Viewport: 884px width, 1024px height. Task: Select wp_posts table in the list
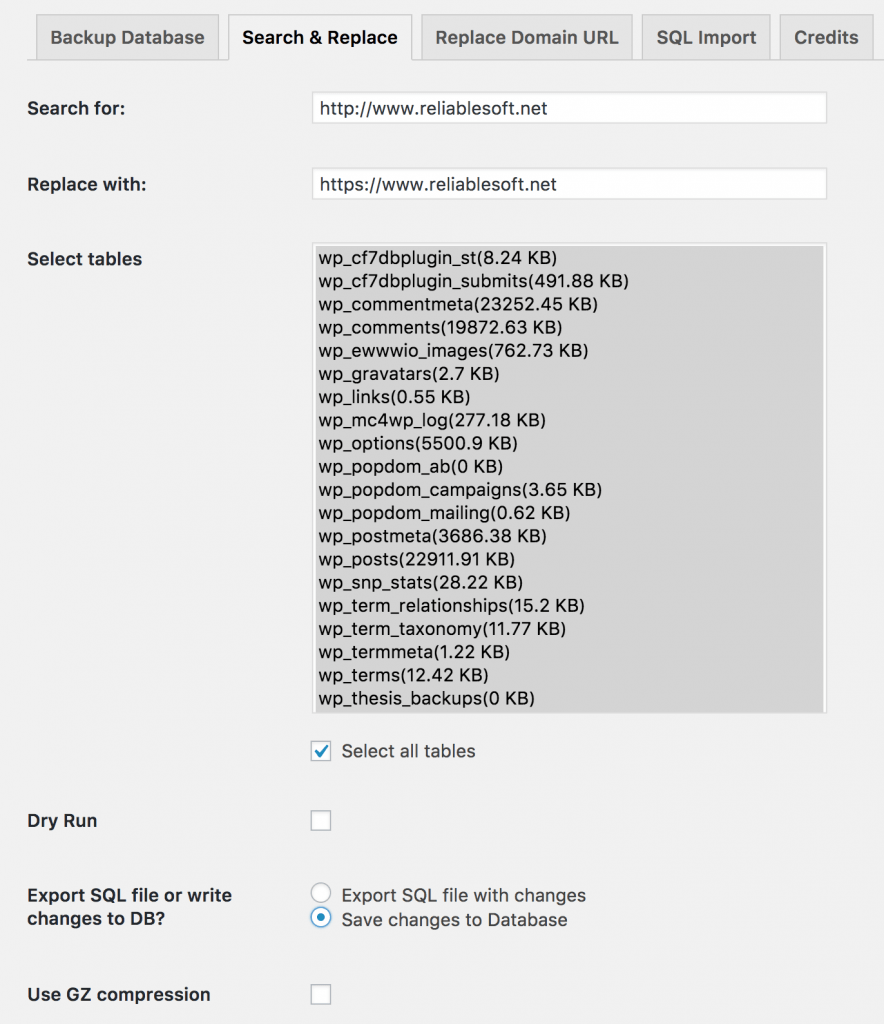(x=417, y=559)
